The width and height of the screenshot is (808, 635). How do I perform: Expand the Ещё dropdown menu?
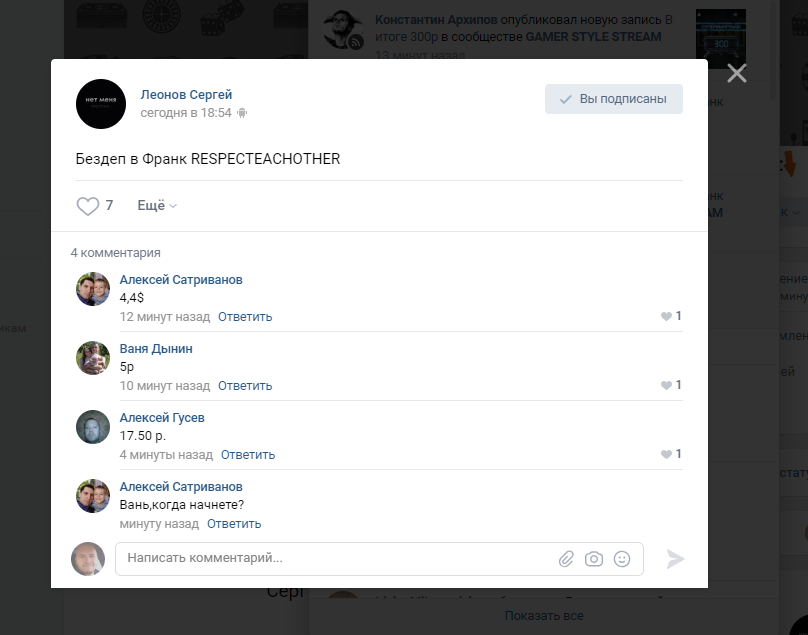[x=157, y=206]
